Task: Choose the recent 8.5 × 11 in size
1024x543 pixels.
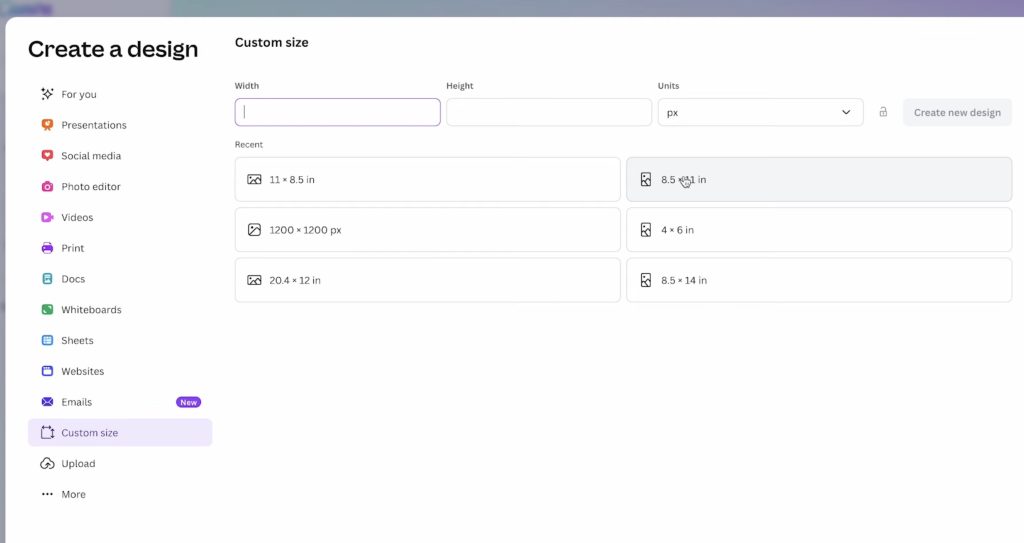Action: (x=818, y=180)
